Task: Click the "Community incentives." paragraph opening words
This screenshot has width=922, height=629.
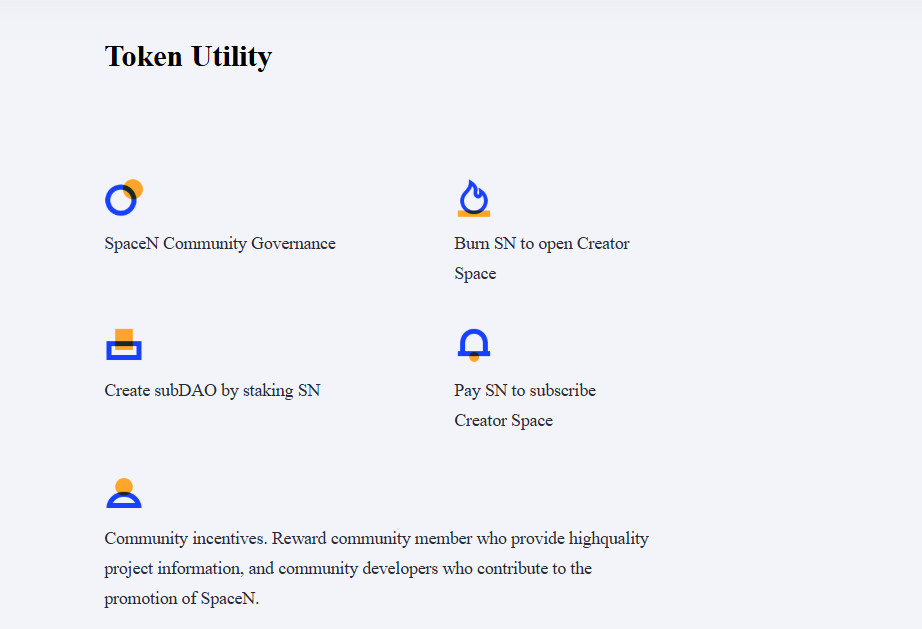Action: click(186, 538)
